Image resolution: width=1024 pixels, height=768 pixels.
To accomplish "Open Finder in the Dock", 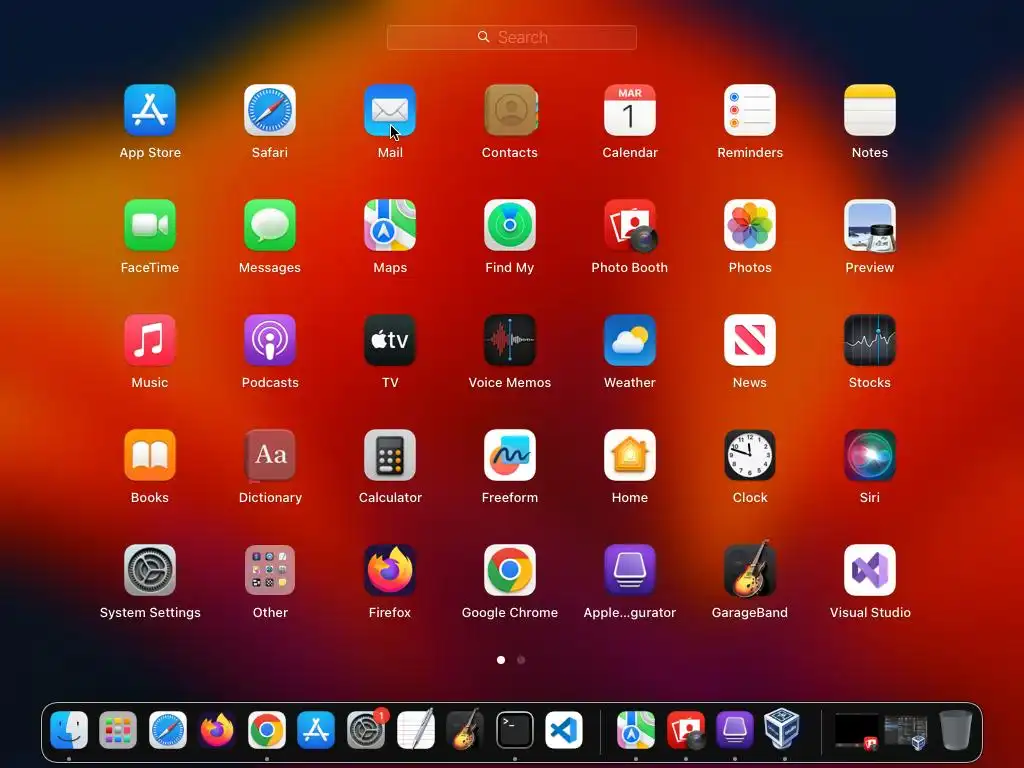I will pos(69,729).
